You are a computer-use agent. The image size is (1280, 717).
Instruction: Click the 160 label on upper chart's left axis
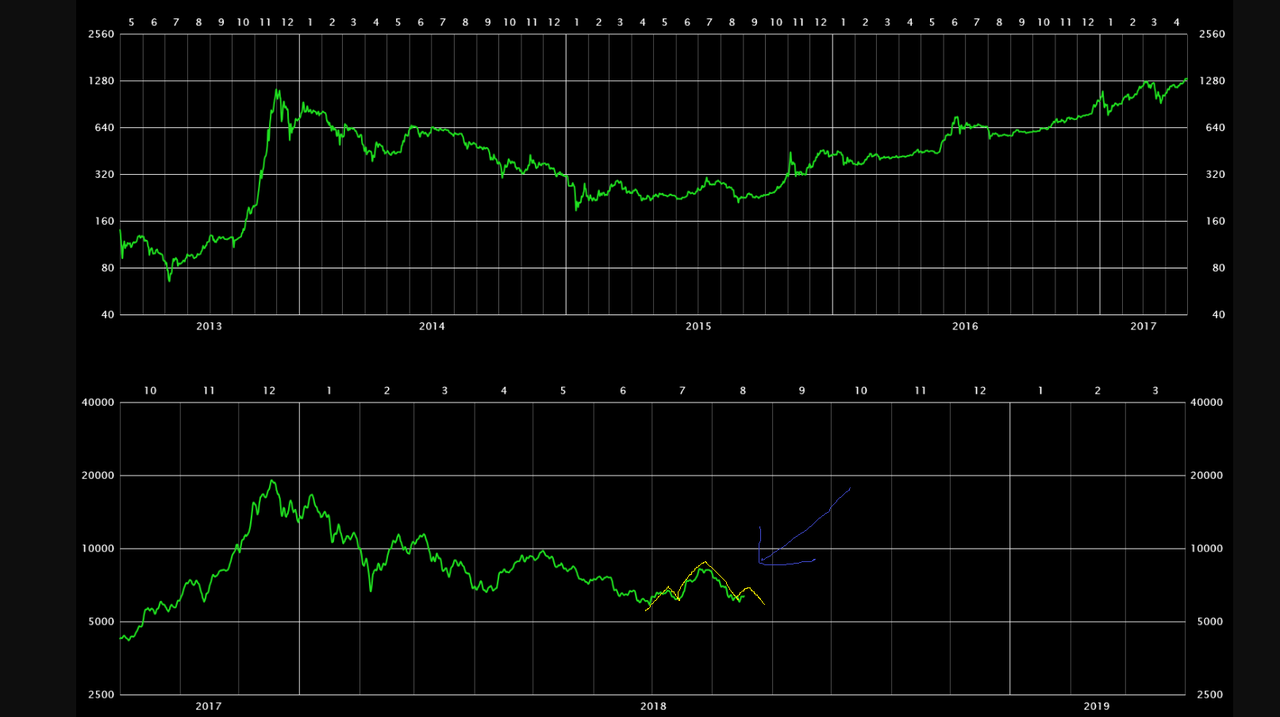click(x=106, y=222)
